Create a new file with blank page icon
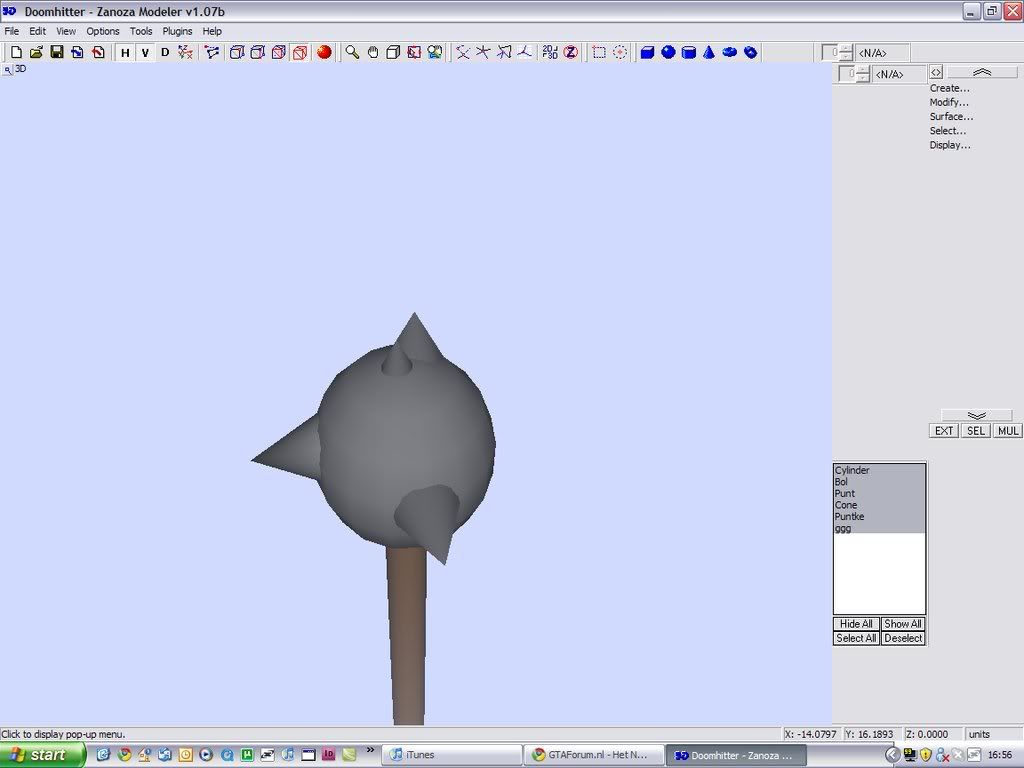1024x768 pixels. pyautogui.click(x=17, y=52)
